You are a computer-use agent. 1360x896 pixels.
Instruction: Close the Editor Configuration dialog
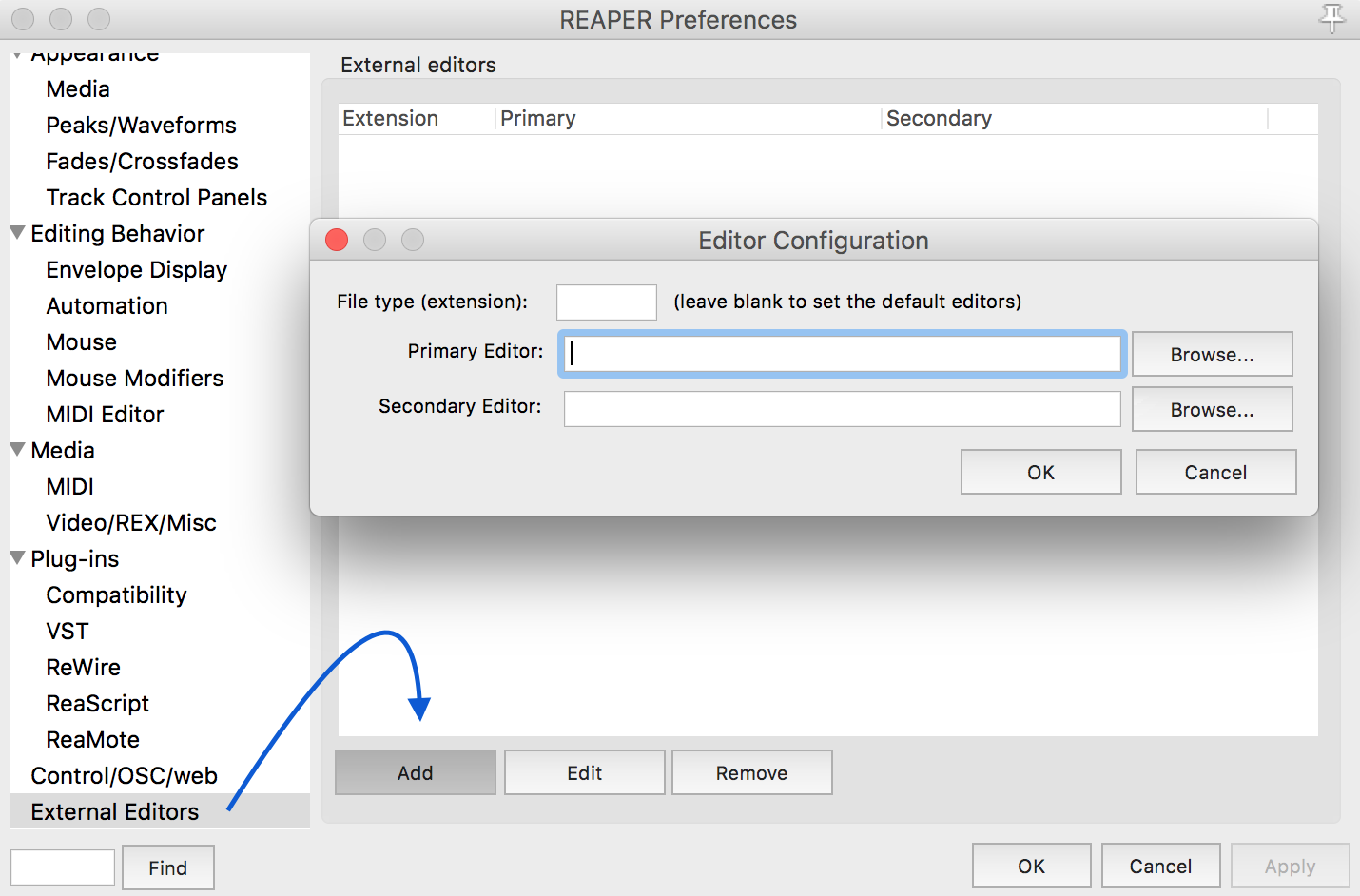[x=337, y=240]
